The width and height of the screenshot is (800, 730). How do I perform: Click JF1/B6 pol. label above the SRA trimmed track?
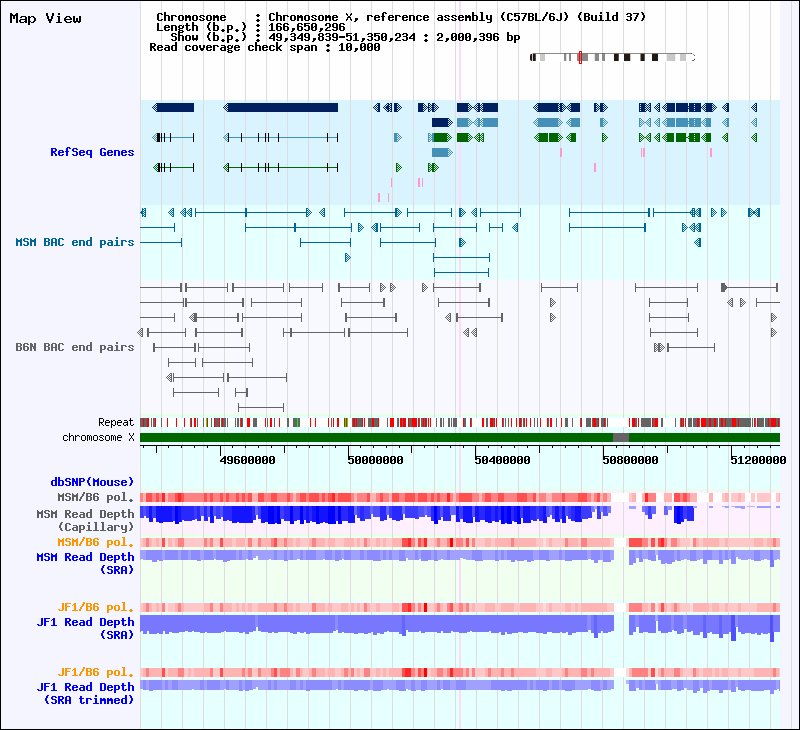pos(95,672)
